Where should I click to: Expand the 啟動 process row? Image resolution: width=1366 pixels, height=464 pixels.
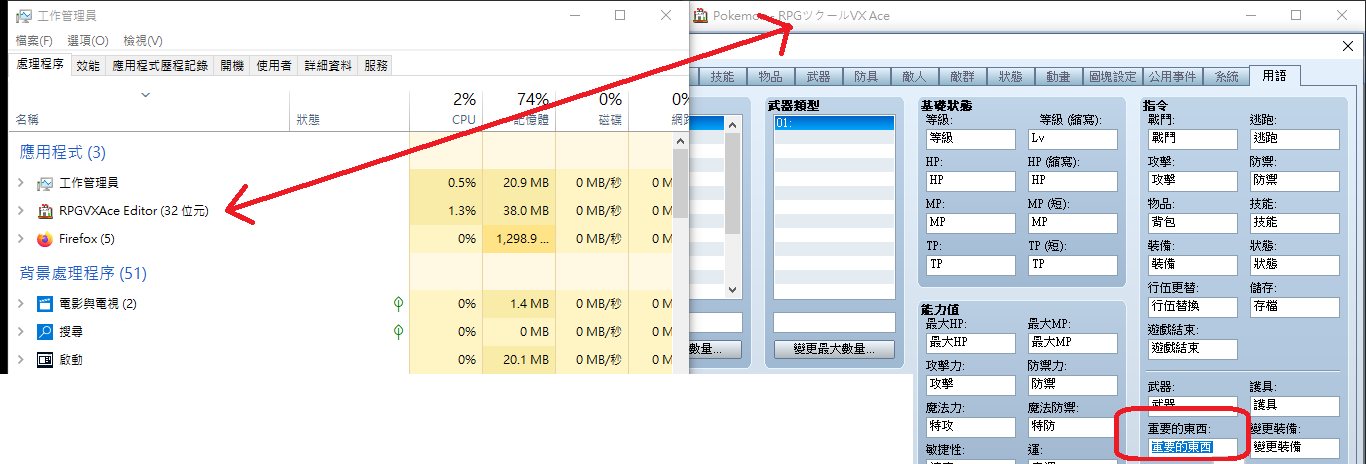[x=21, y=359]
